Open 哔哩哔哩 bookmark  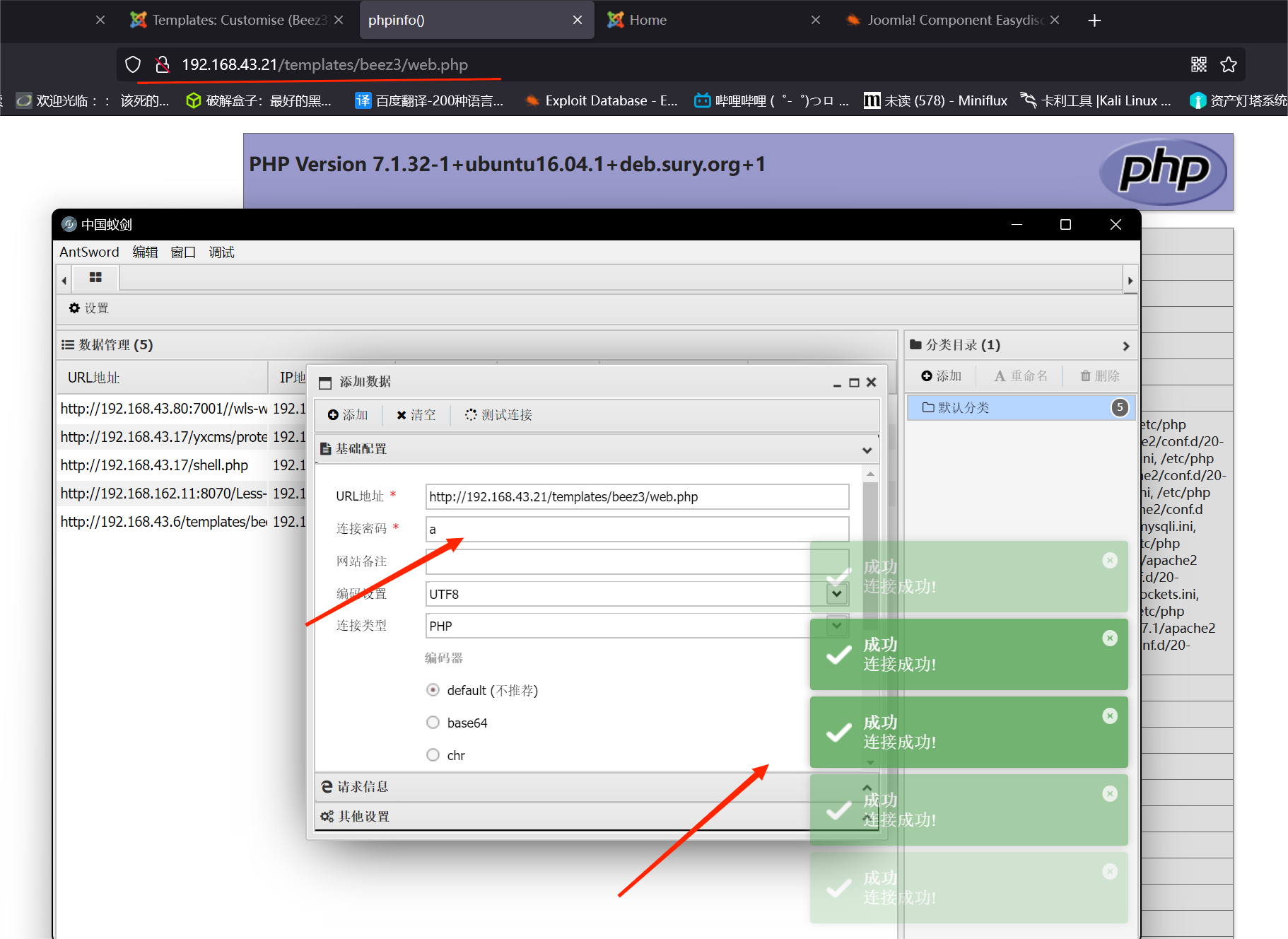click(x=771, y=101)
